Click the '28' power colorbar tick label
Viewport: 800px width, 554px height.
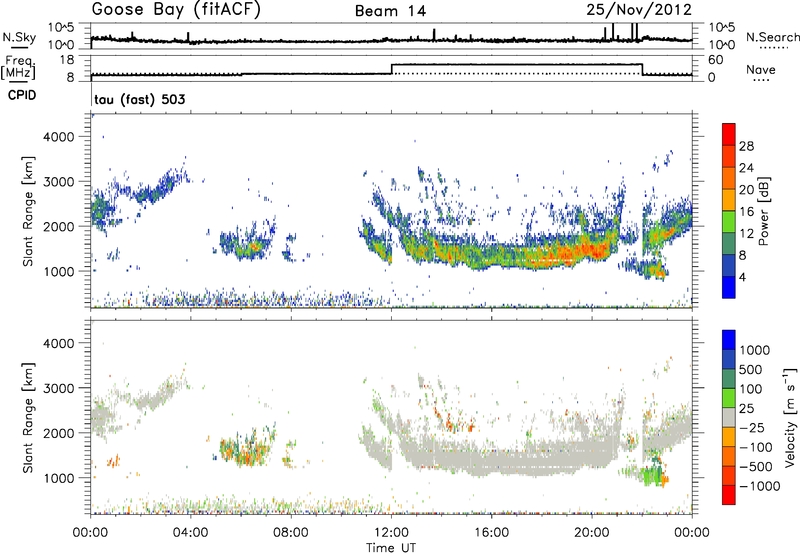(746, 146)
